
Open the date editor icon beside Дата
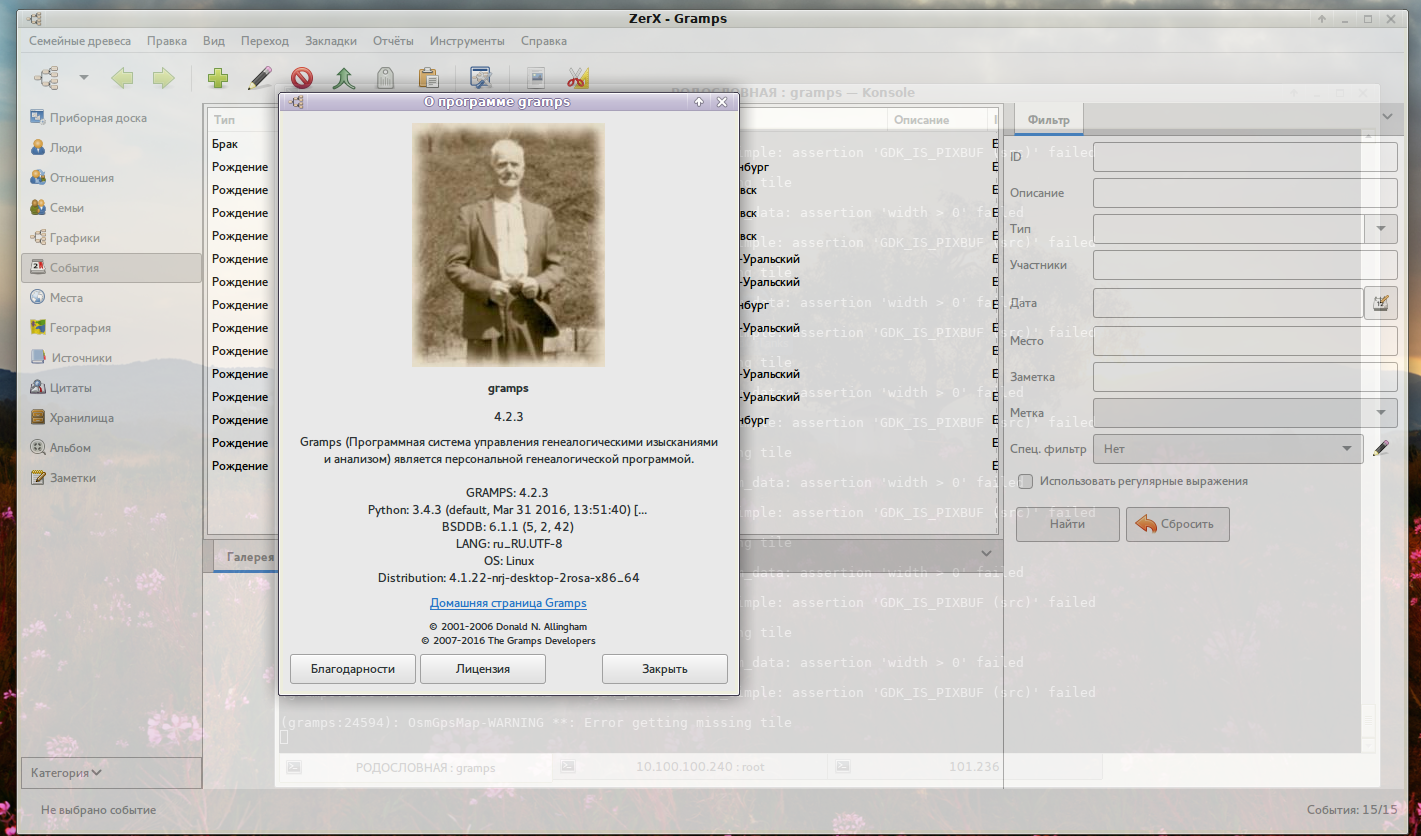click(x=1380, y=303)
